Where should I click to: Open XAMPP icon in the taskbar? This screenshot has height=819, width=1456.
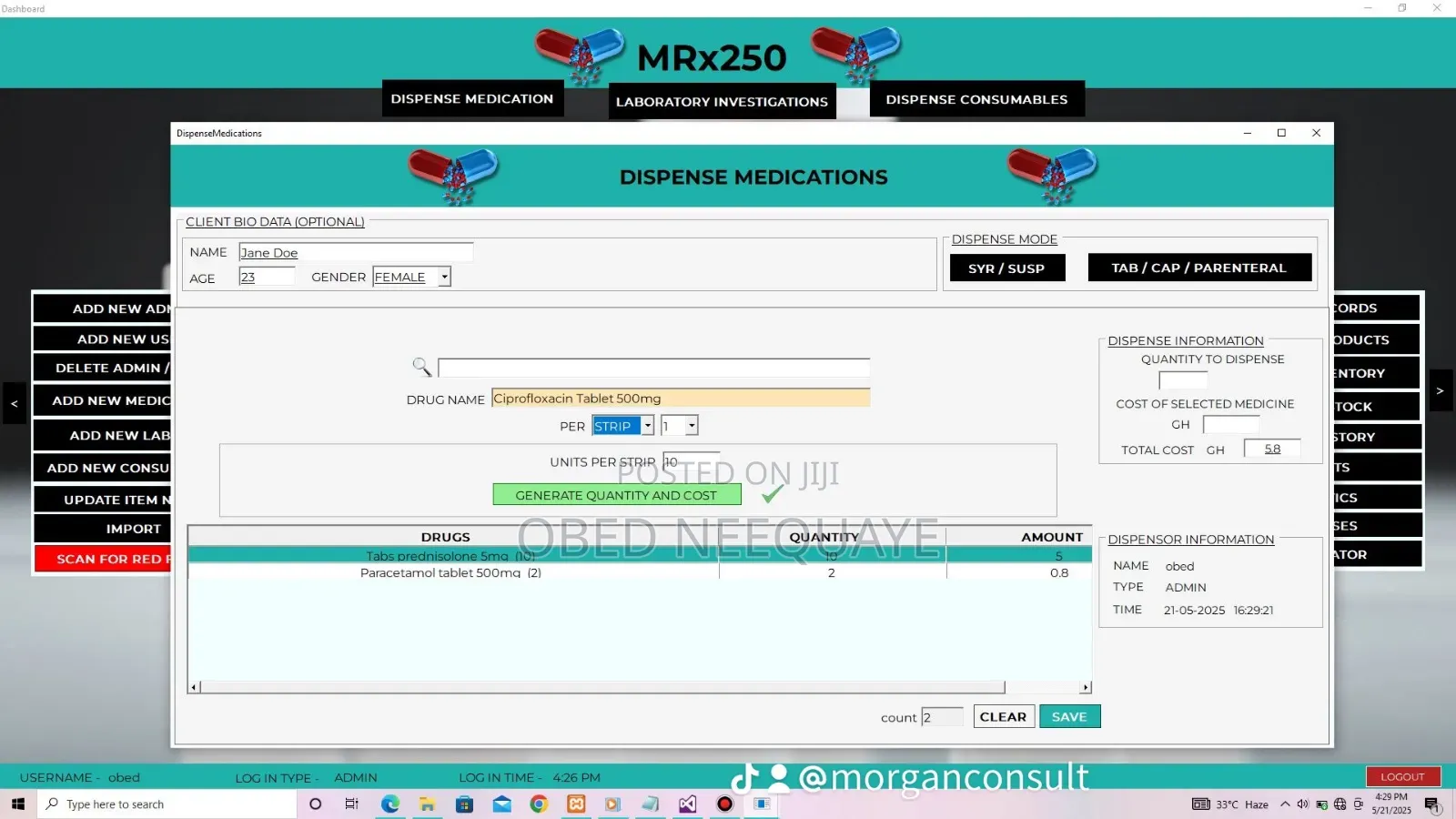pos(576,804)
